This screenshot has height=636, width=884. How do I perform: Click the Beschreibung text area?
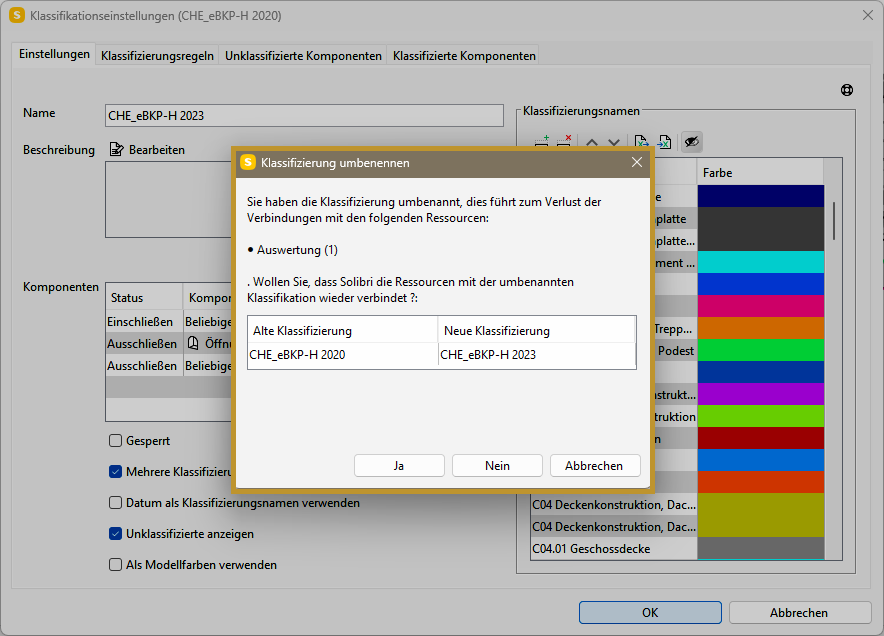tap(168, 200)
